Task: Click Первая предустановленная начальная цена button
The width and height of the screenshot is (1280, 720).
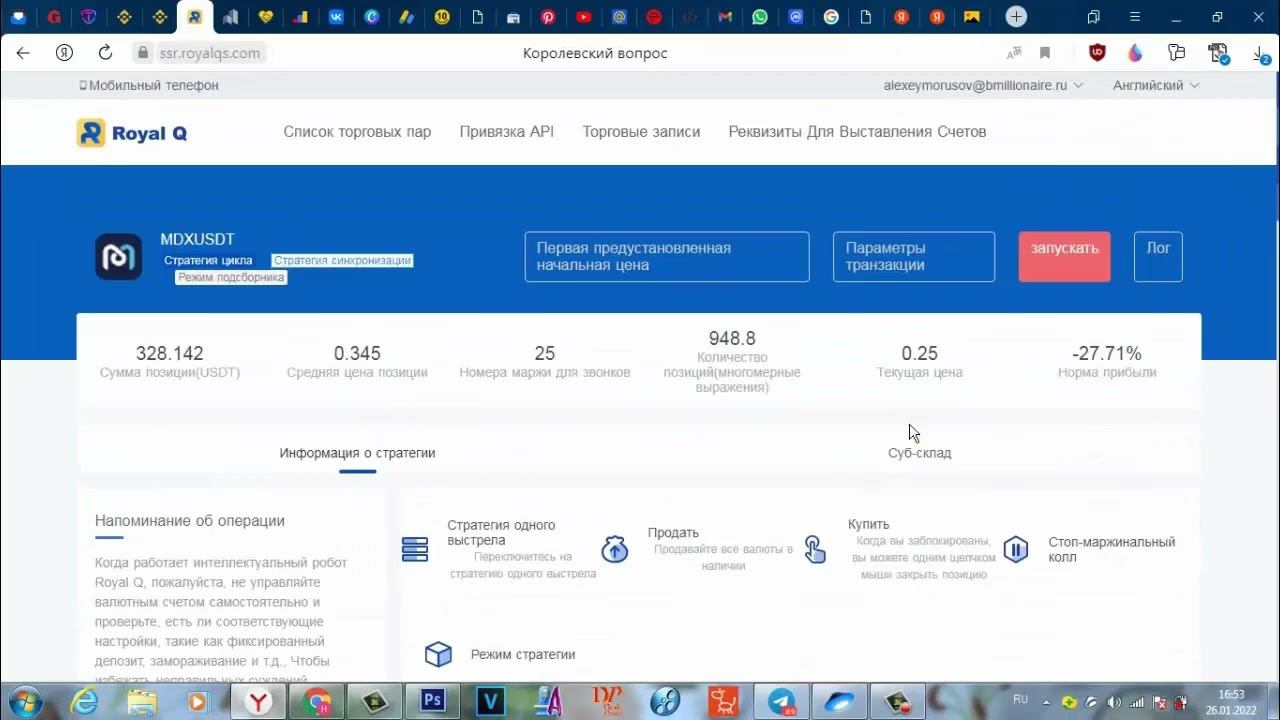Action: (x=667, y=257)
